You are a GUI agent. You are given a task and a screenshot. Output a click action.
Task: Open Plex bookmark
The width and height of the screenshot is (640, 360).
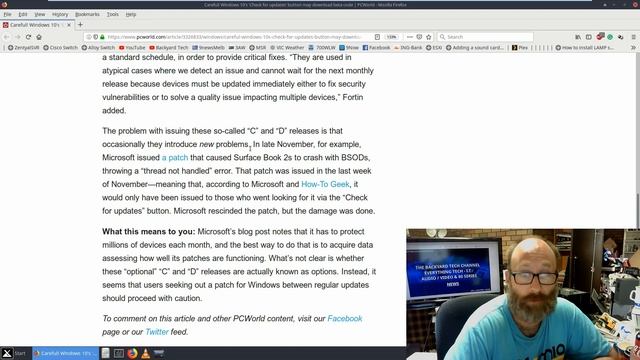pyautogui.click(x=520, y=48)
